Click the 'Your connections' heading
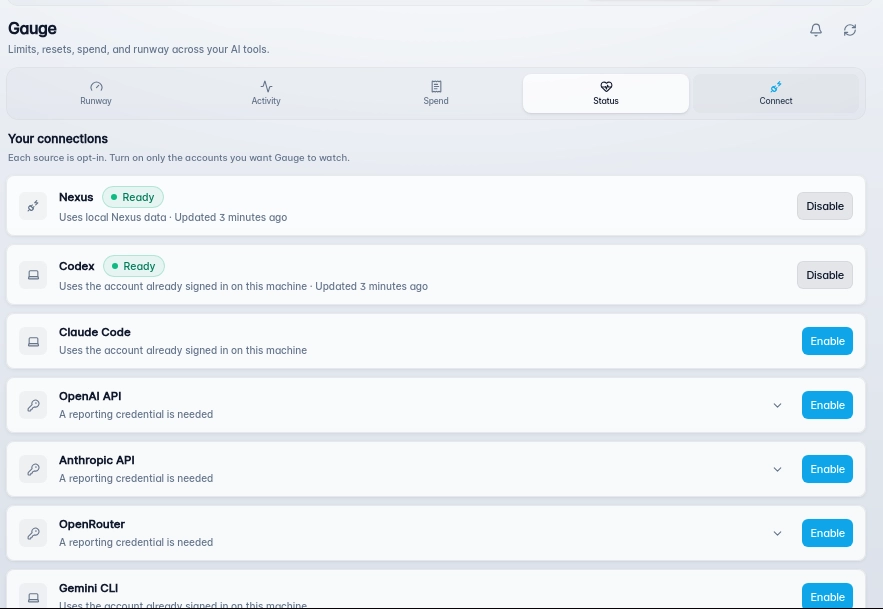The image size is (883, 609). pyautogui.click(x=58, y=139)
